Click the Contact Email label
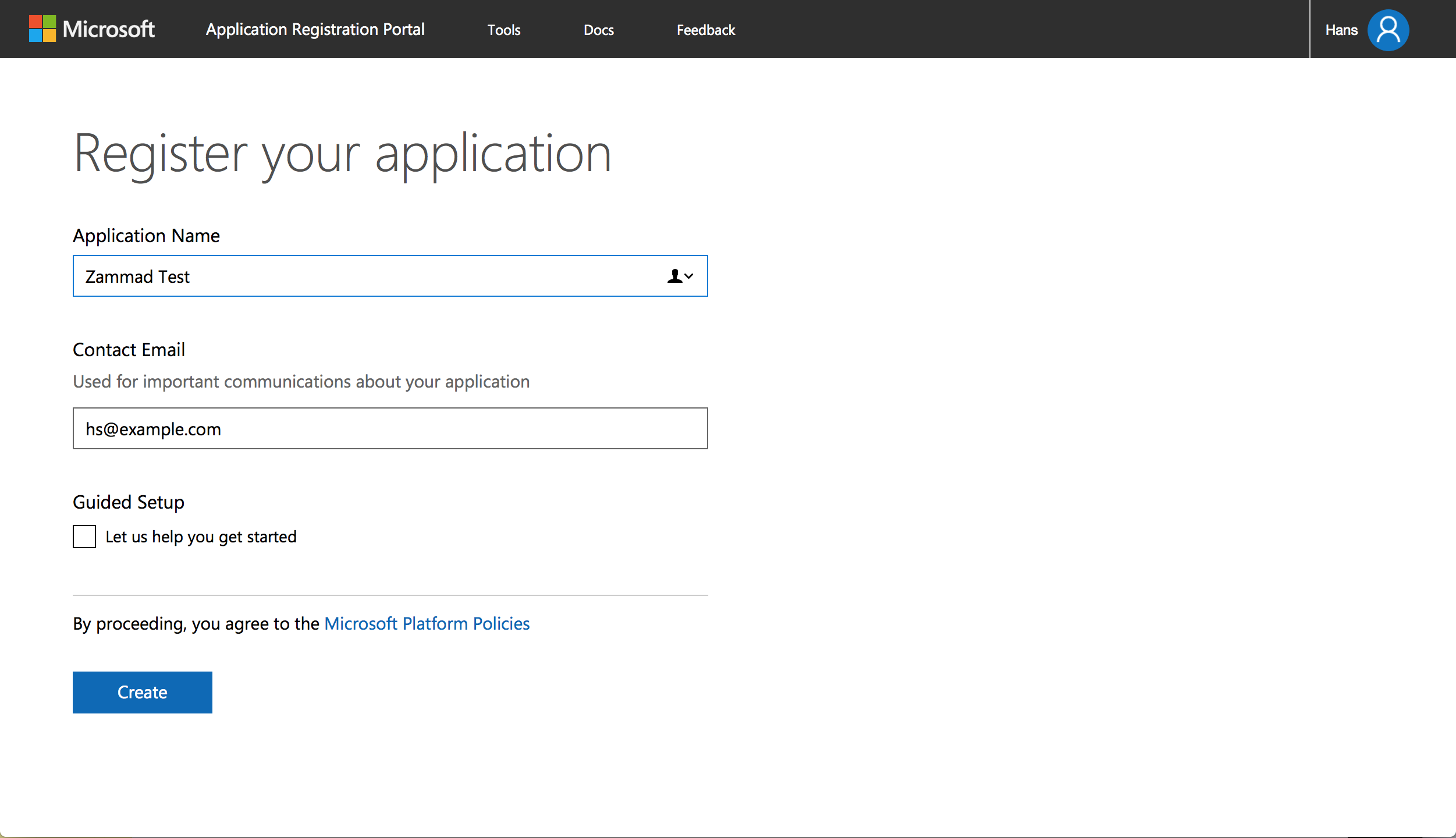The height and width of the screenshot is (838, 1456). 129,349
